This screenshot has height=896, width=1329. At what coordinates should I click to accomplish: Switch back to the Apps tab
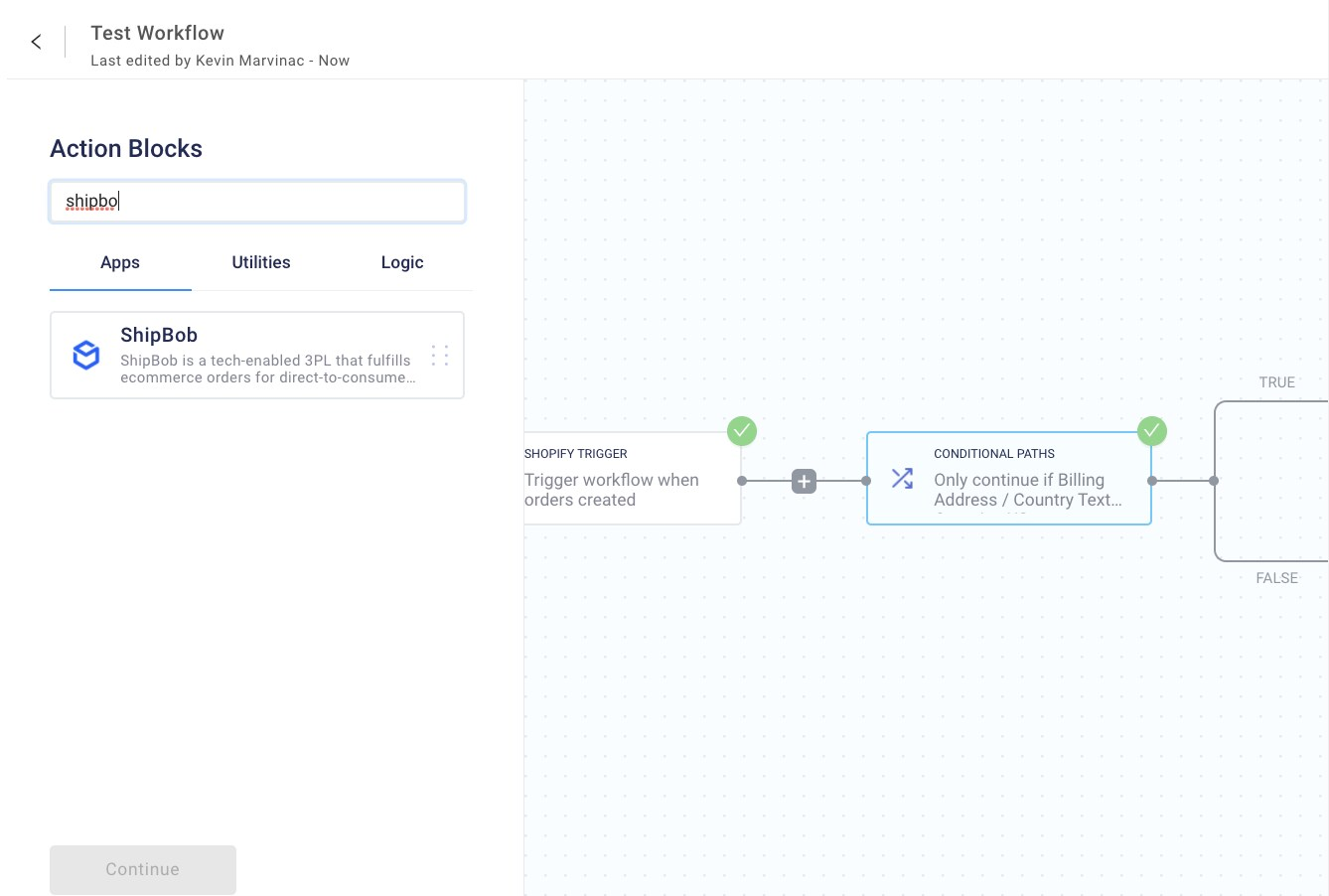[119, 262]
